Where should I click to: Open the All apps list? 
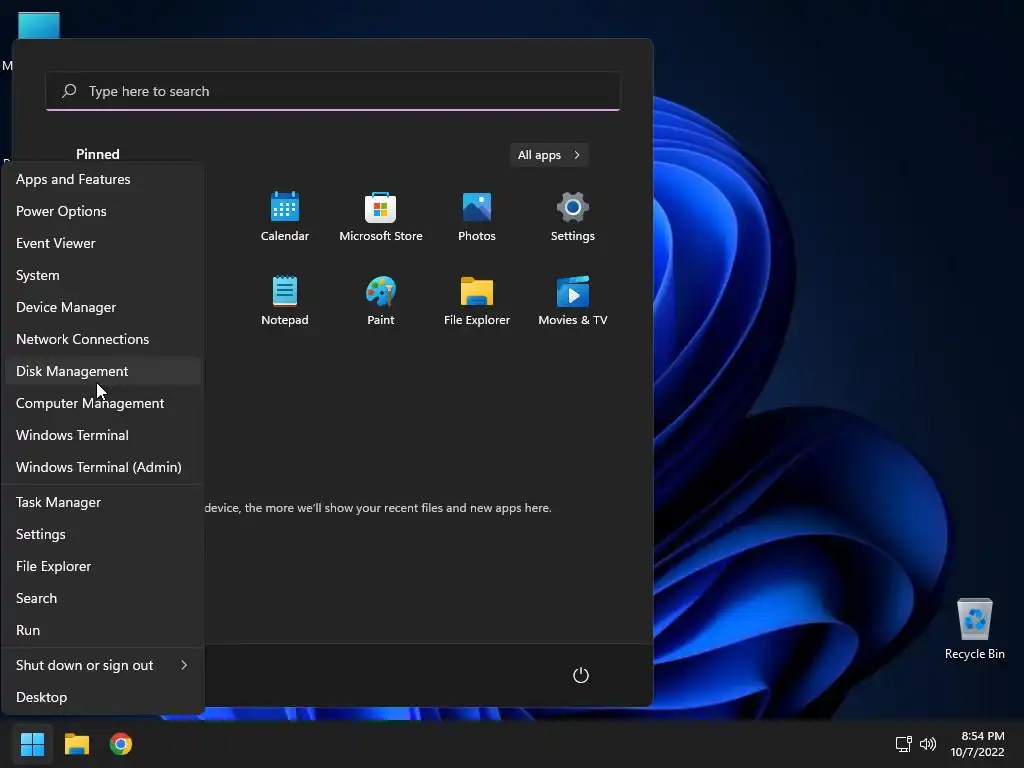pos(549,155)
